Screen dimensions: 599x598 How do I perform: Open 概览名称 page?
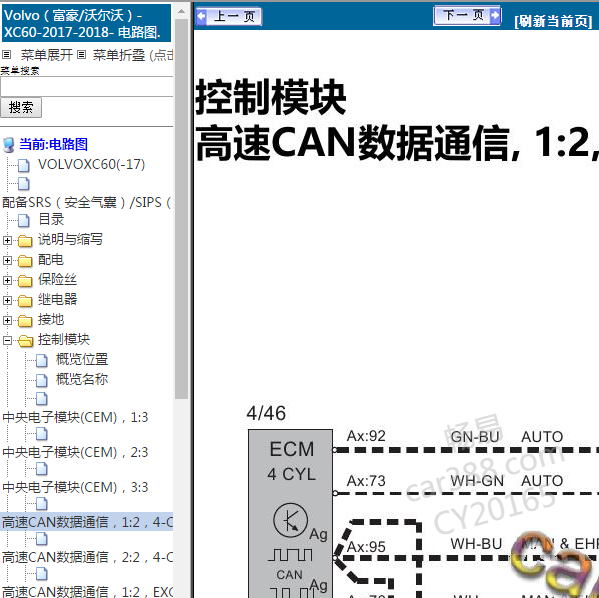coord(82,379)
